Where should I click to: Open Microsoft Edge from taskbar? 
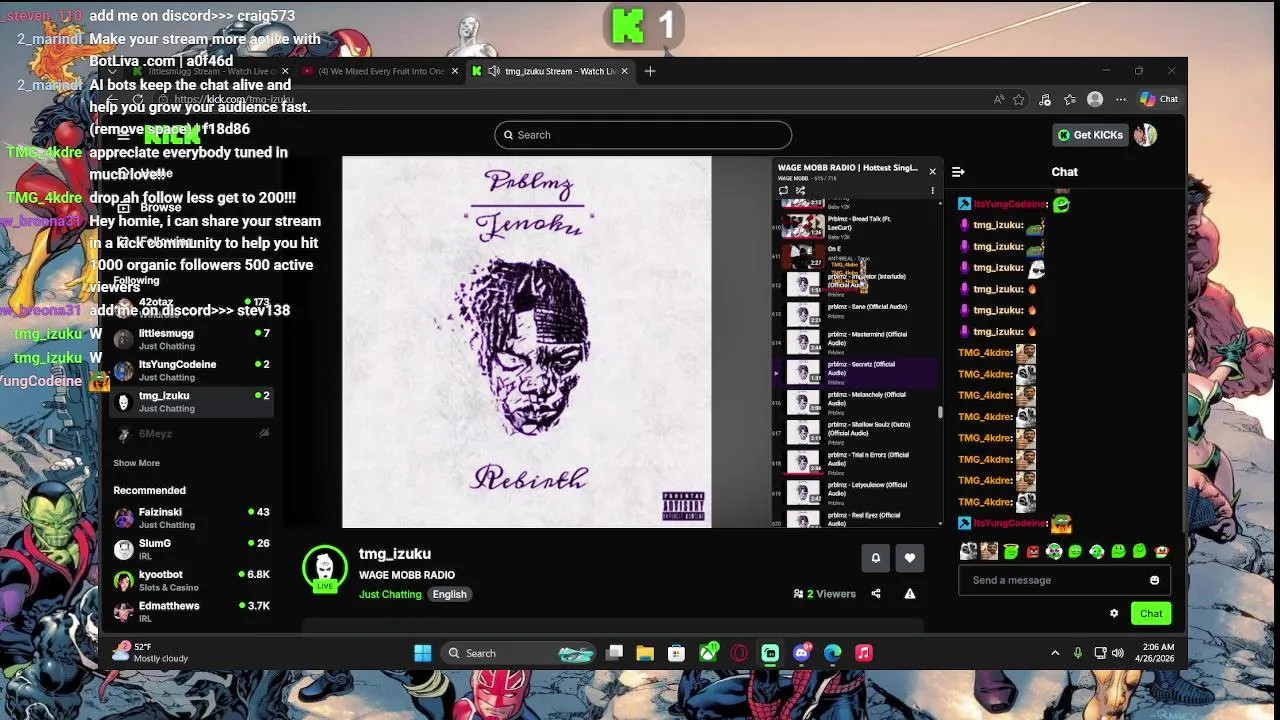(833, 653)
